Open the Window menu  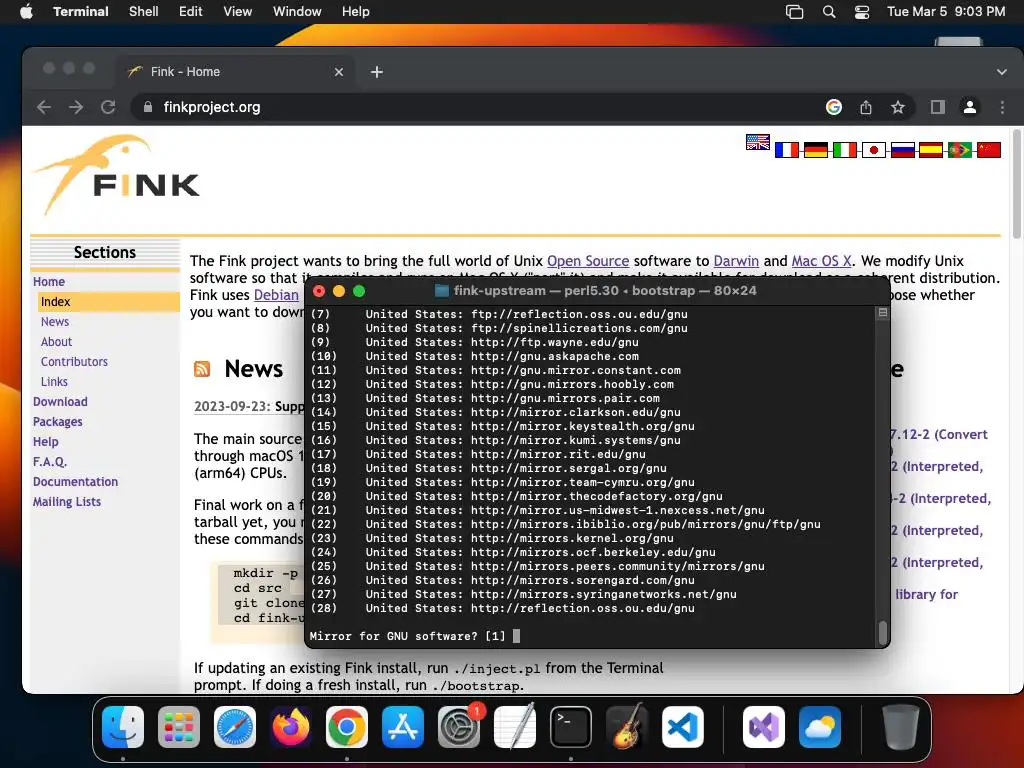click(x=297, y=12)
